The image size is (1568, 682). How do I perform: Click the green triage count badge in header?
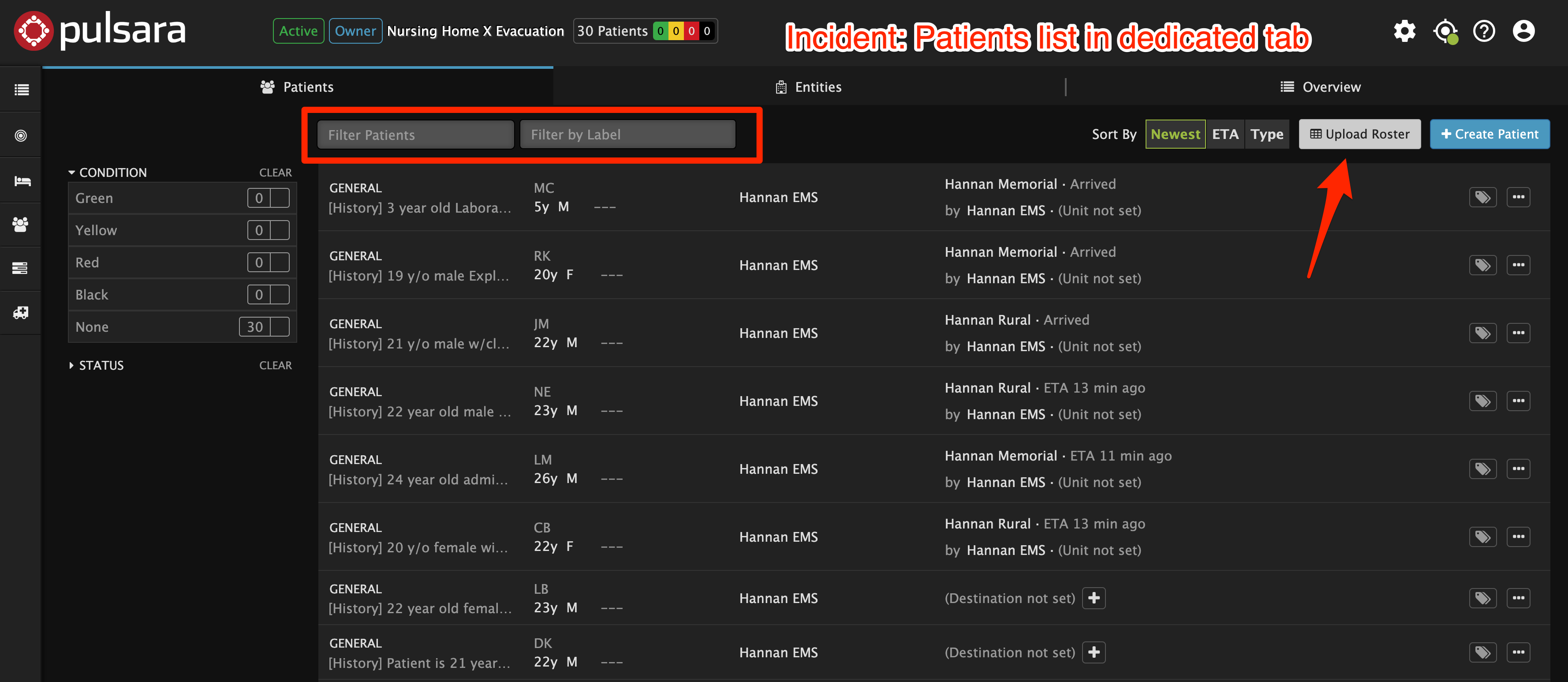pos(661,30)
